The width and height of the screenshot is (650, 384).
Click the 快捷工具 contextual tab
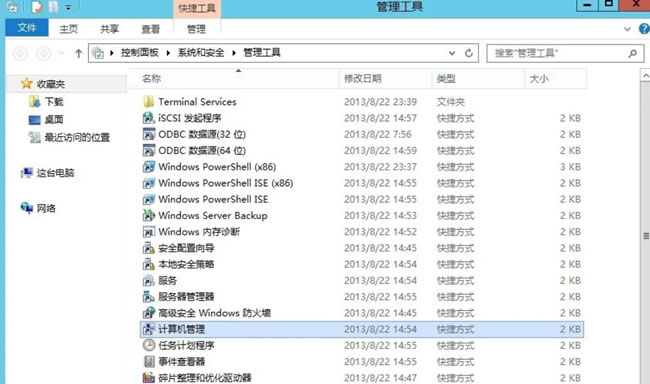197,8
